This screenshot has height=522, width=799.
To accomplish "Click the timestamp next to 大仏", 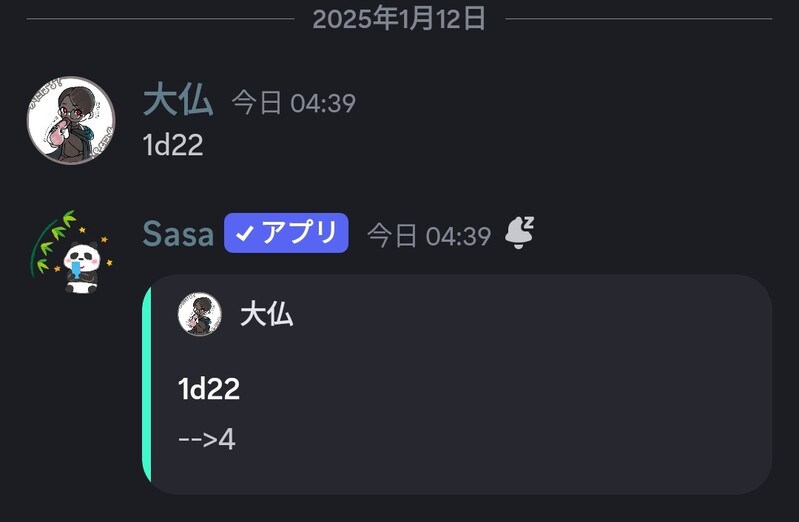I will click(293, 103).
